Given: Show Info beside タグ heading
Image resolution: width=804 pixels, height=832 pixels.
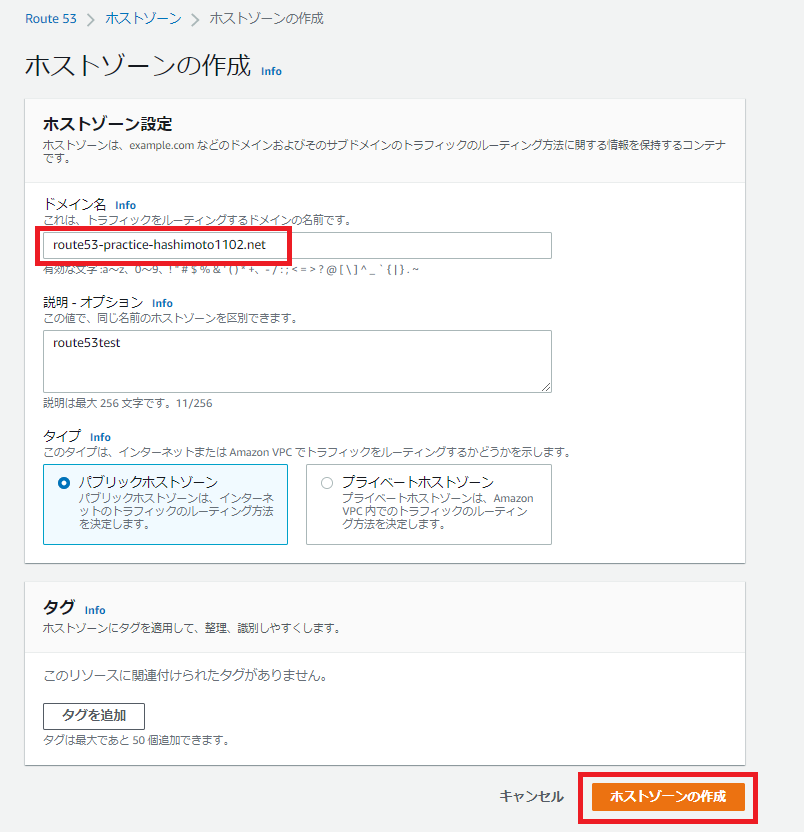Looking at the screenshot, I should 95,609.
